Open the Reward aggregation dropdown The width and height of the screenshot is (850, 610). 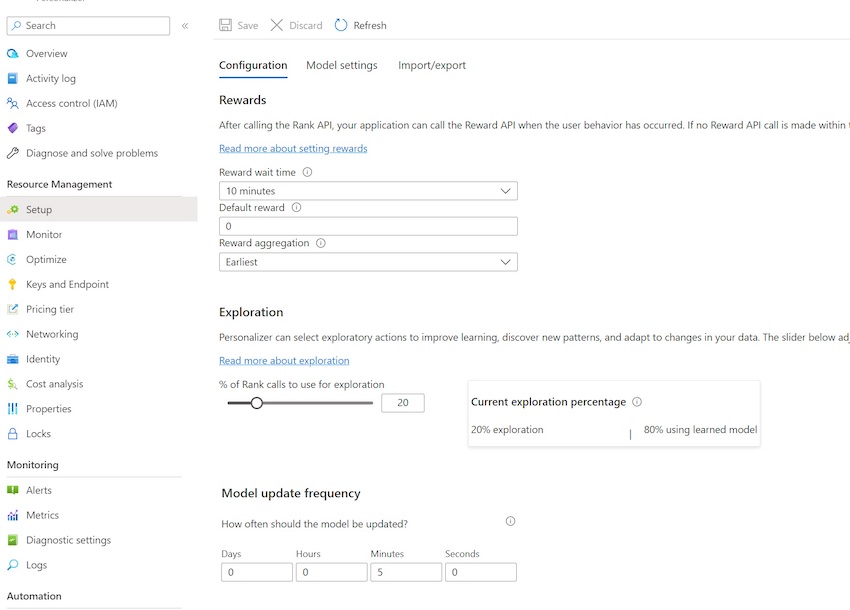coord(368,262)
